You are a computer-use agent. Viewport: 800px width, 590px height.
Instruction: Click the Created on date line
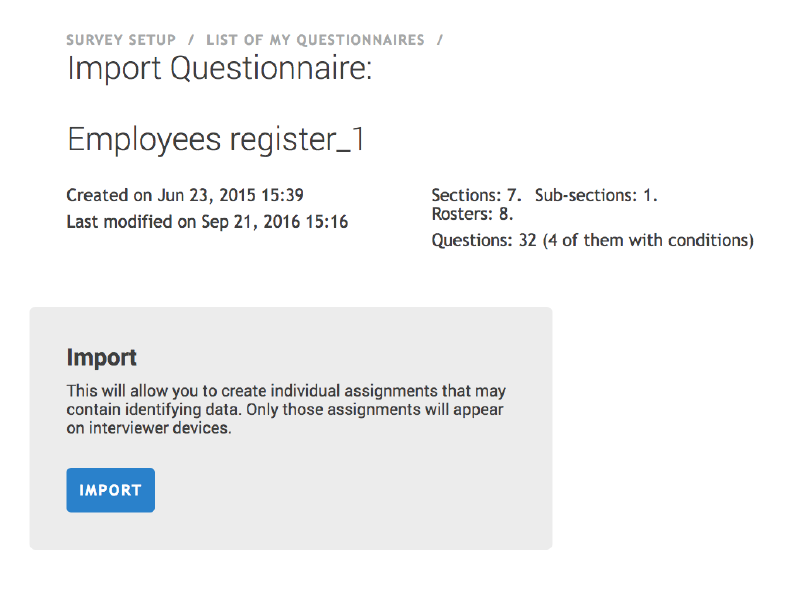(x=185, y=195)
